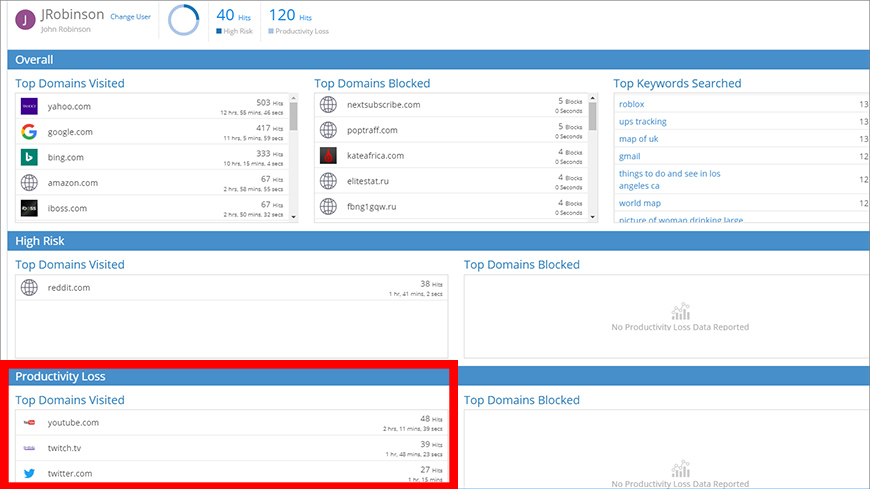Screen dimensions: 870x489
Task: Open the bing.com domain row
Action: tap(152, 157)
